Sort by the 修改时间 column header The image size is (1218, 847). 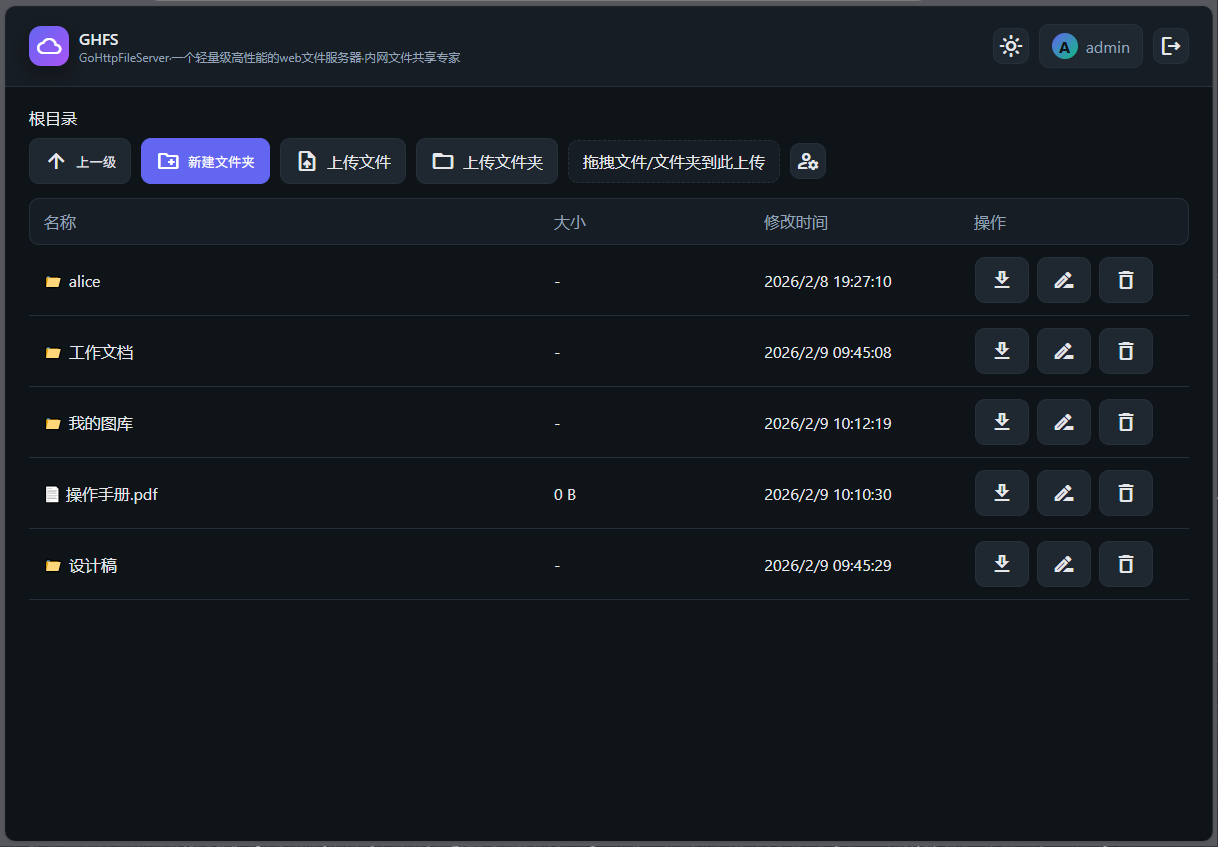(795, 222)
